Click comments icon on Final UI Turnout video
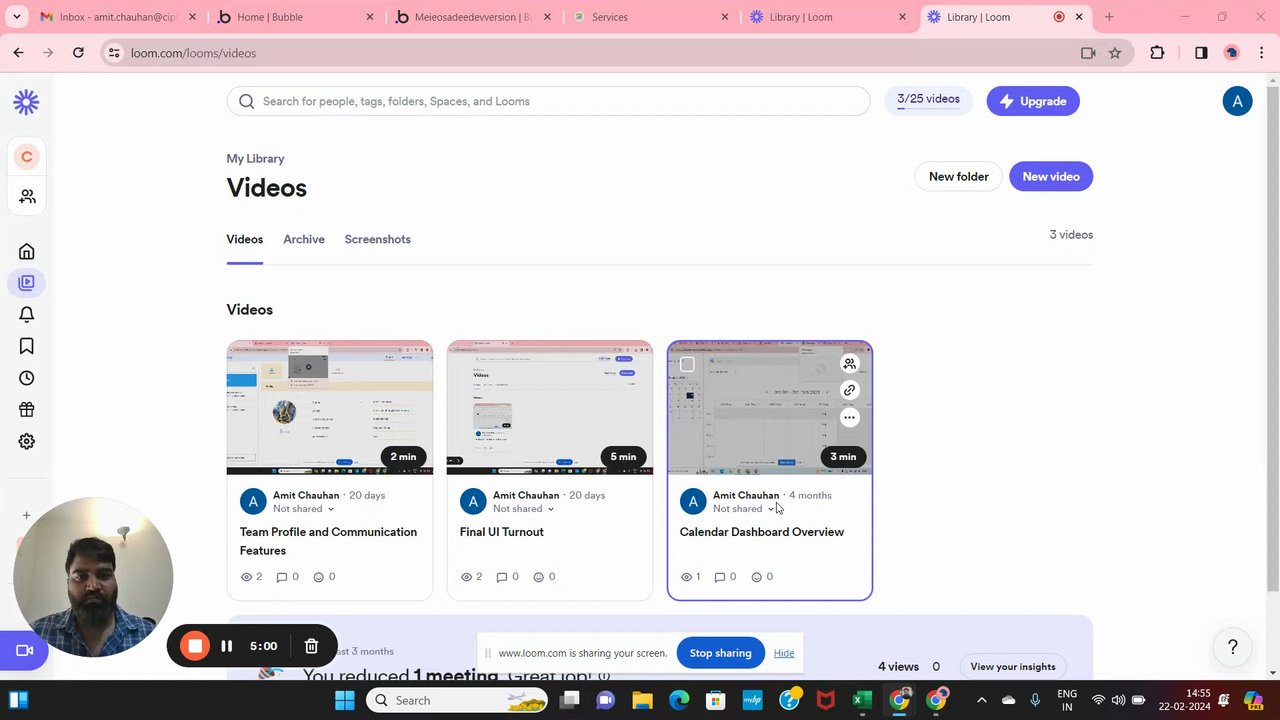Viewport: 1280px width, 720px height. [502, 577]
